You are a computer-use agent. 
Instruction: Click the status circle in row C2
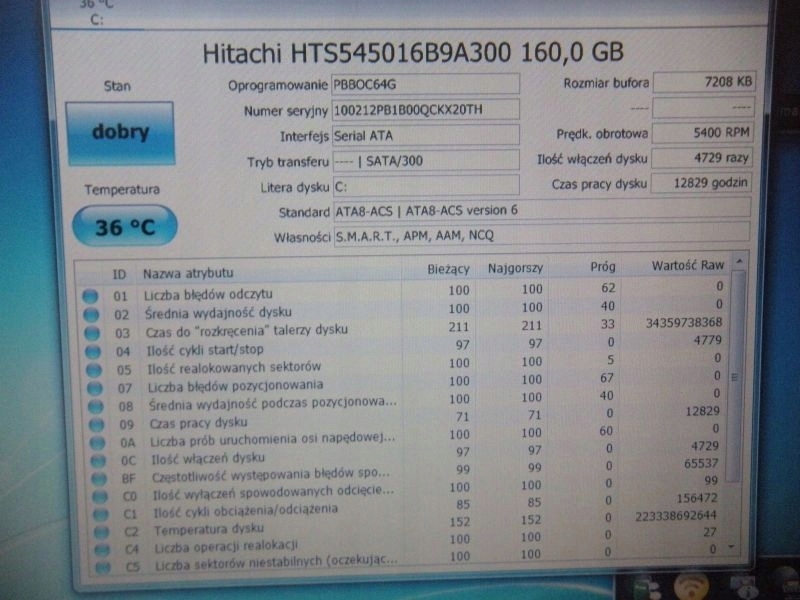click(102, 532)
